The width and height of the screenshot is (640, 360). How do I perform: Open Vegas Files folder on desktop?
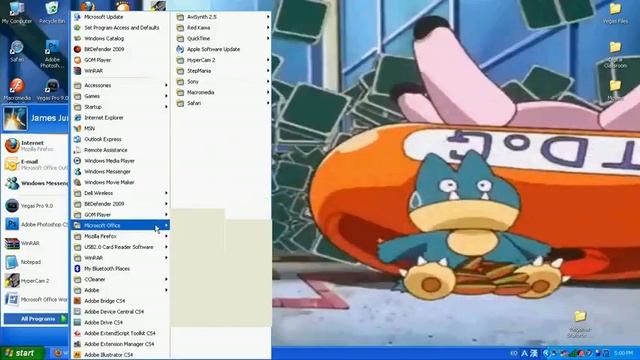tap(615, 13)
